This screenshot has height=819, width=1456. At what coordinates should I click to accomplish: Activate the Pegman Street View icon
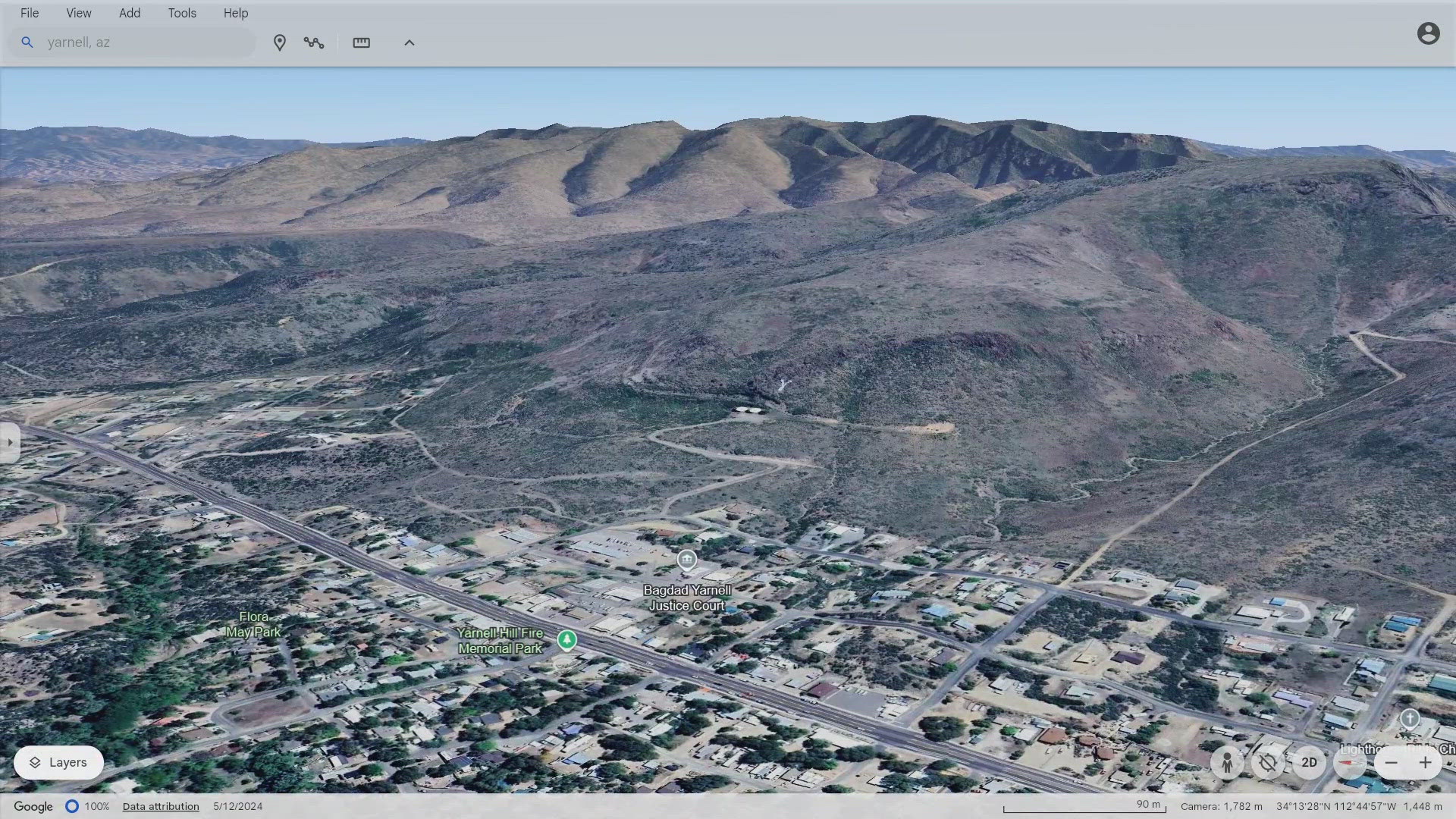[1227, 763]
